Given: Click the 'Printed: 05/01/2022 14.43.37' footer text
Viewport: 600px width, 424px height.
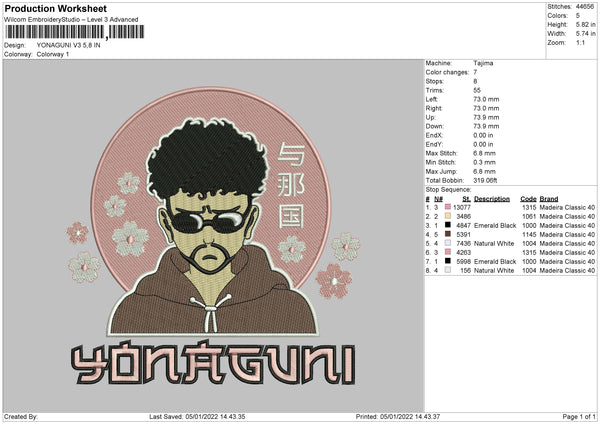Looking at the screenshot, I should click(398, 417).
